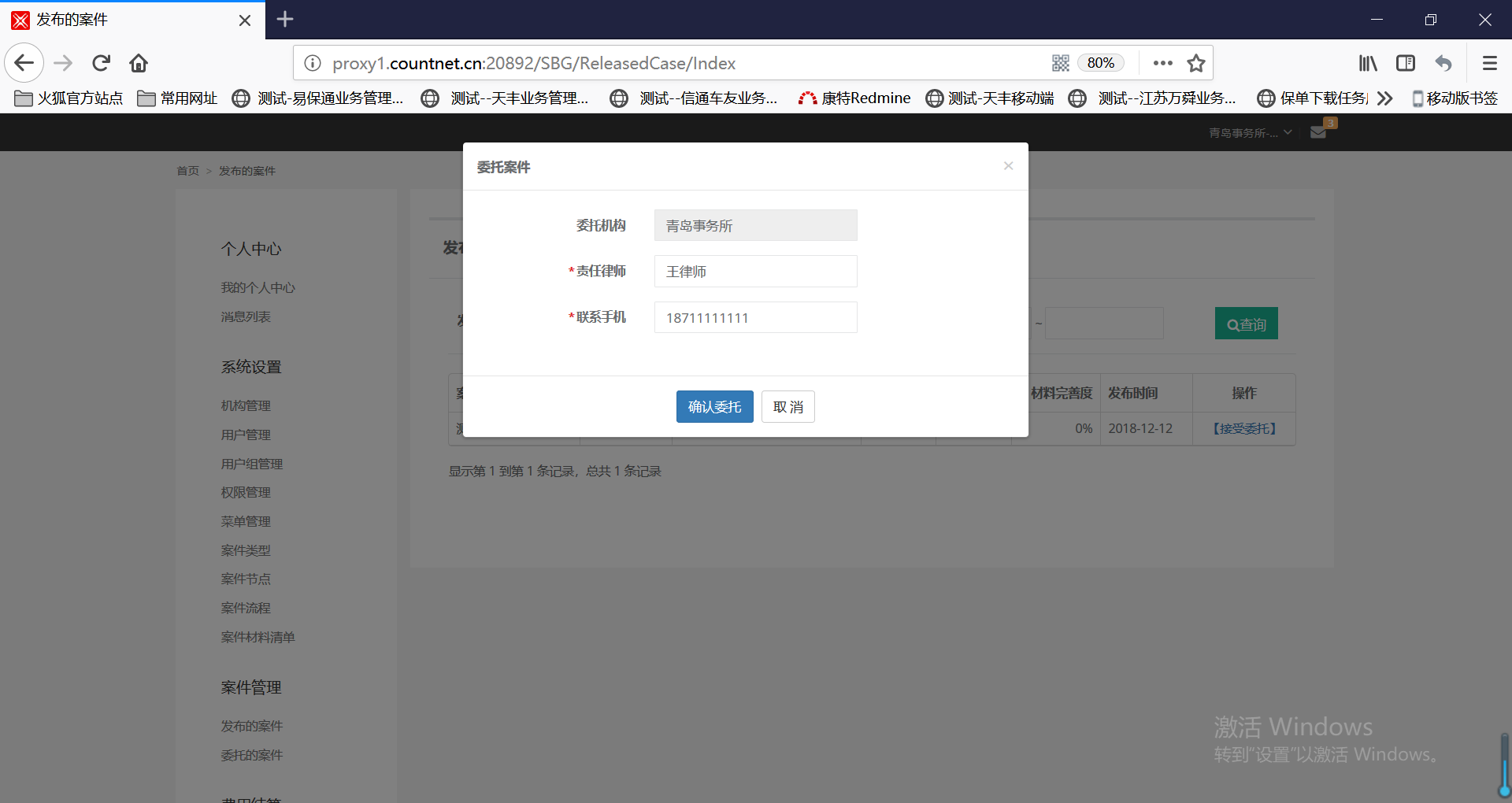The height and width of the screenshot is (803, 1512).
Task: Open the 常用网址 bookmark folder
Action: (x=177, y=98)
